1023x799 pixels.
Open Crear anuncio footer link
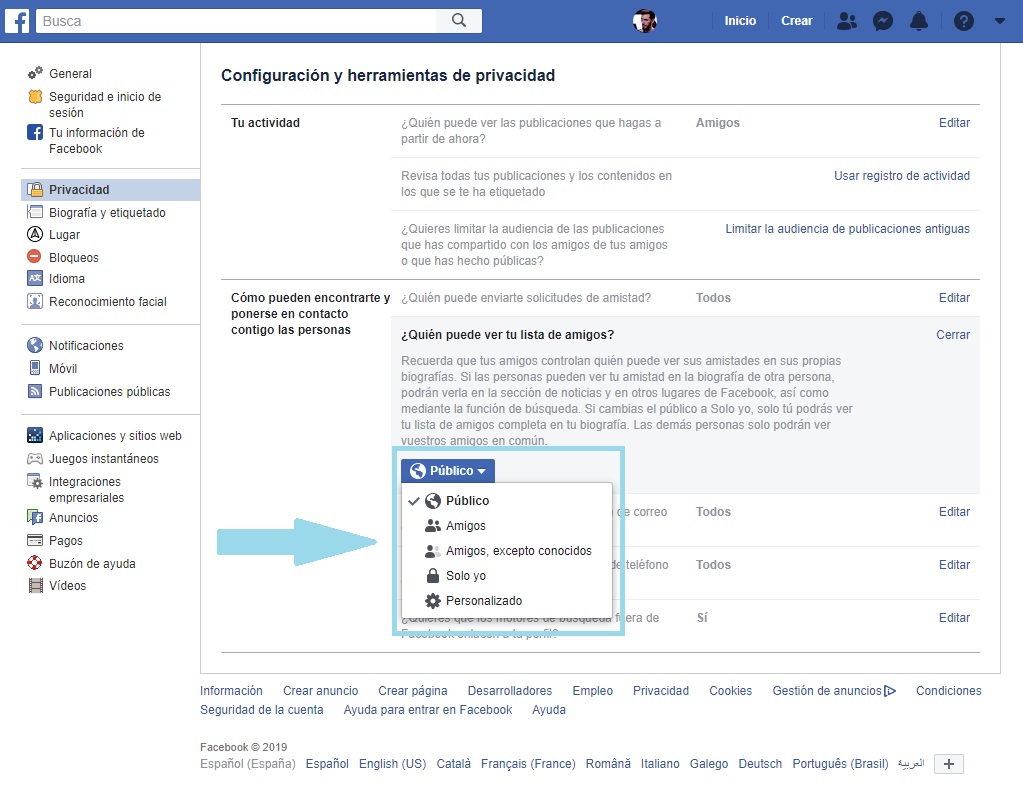(320, 691)
